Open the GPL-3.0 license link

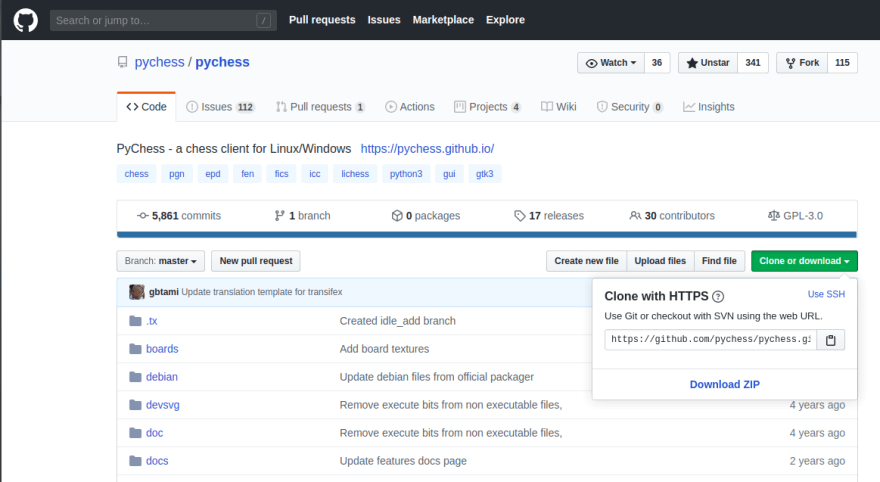[795, 215]
